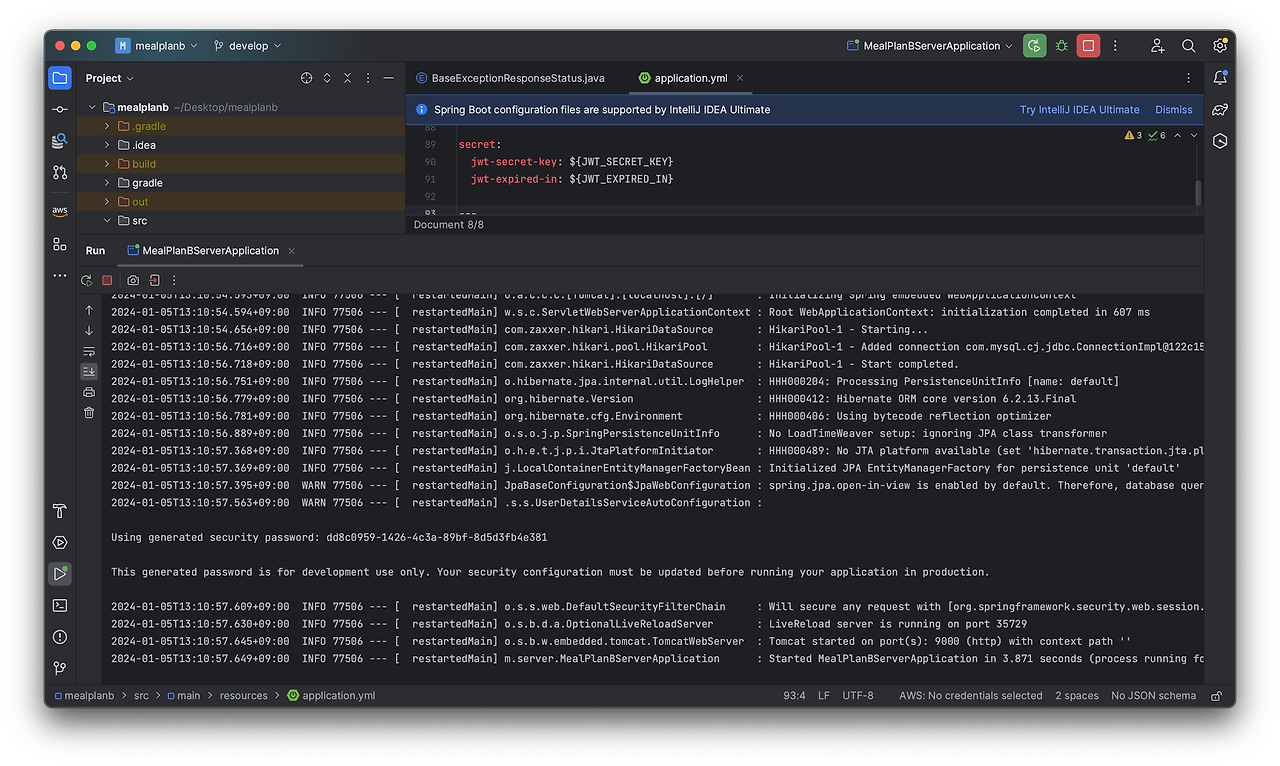Open the Database tool window icon

click(60, 141)
